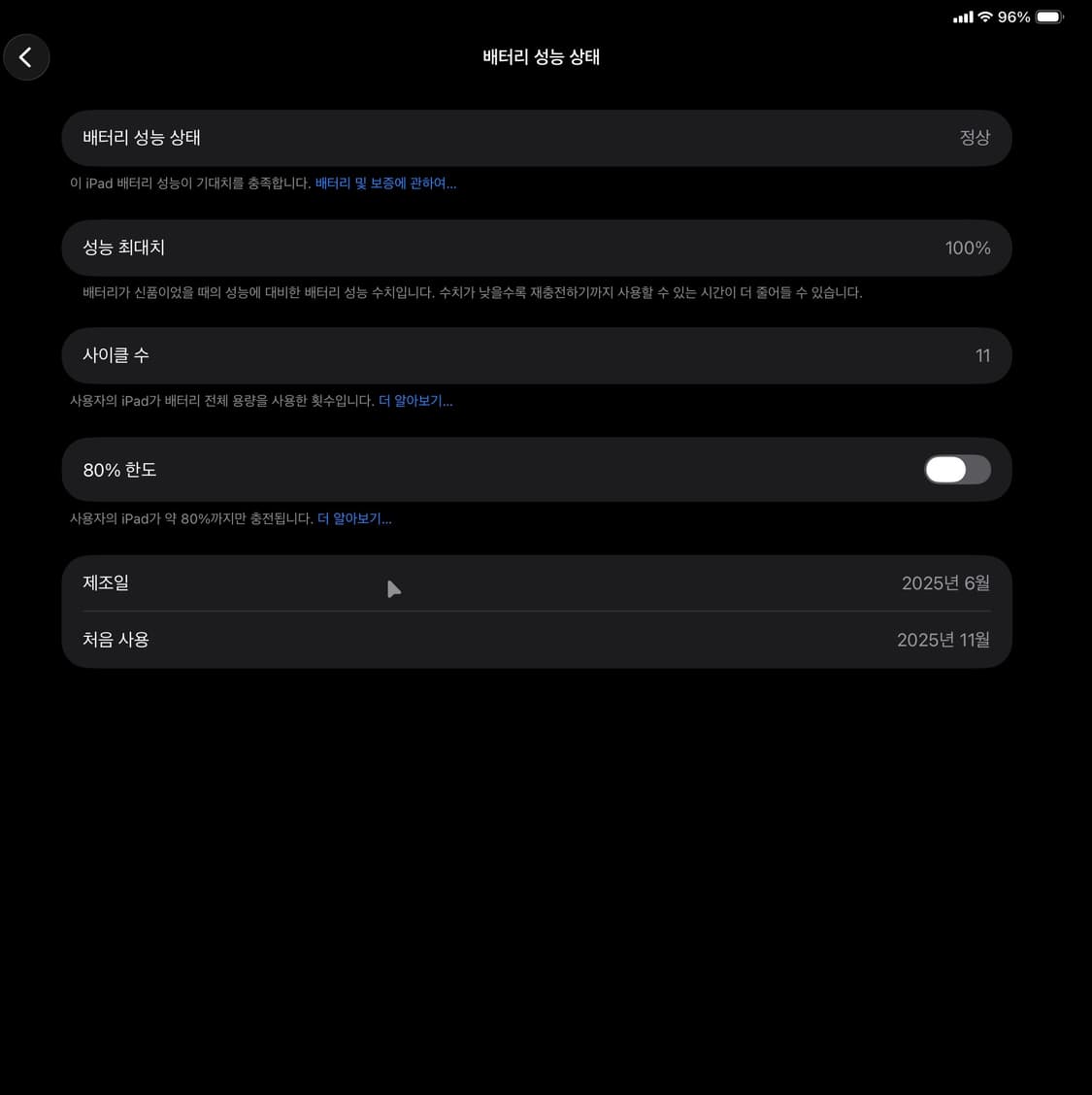1092x1095 pixels.
Task: Select the 처음 사용 row
Action: [x=536, y=640]
